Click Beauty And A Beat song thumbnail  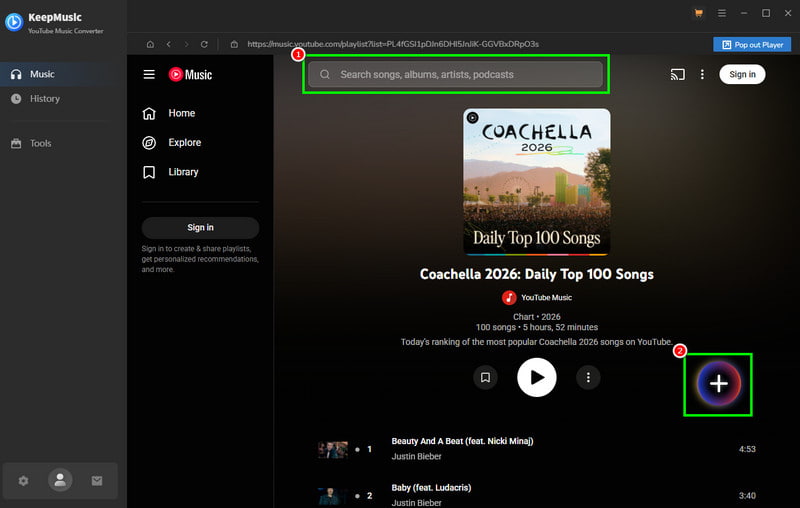tap(333, 449)
